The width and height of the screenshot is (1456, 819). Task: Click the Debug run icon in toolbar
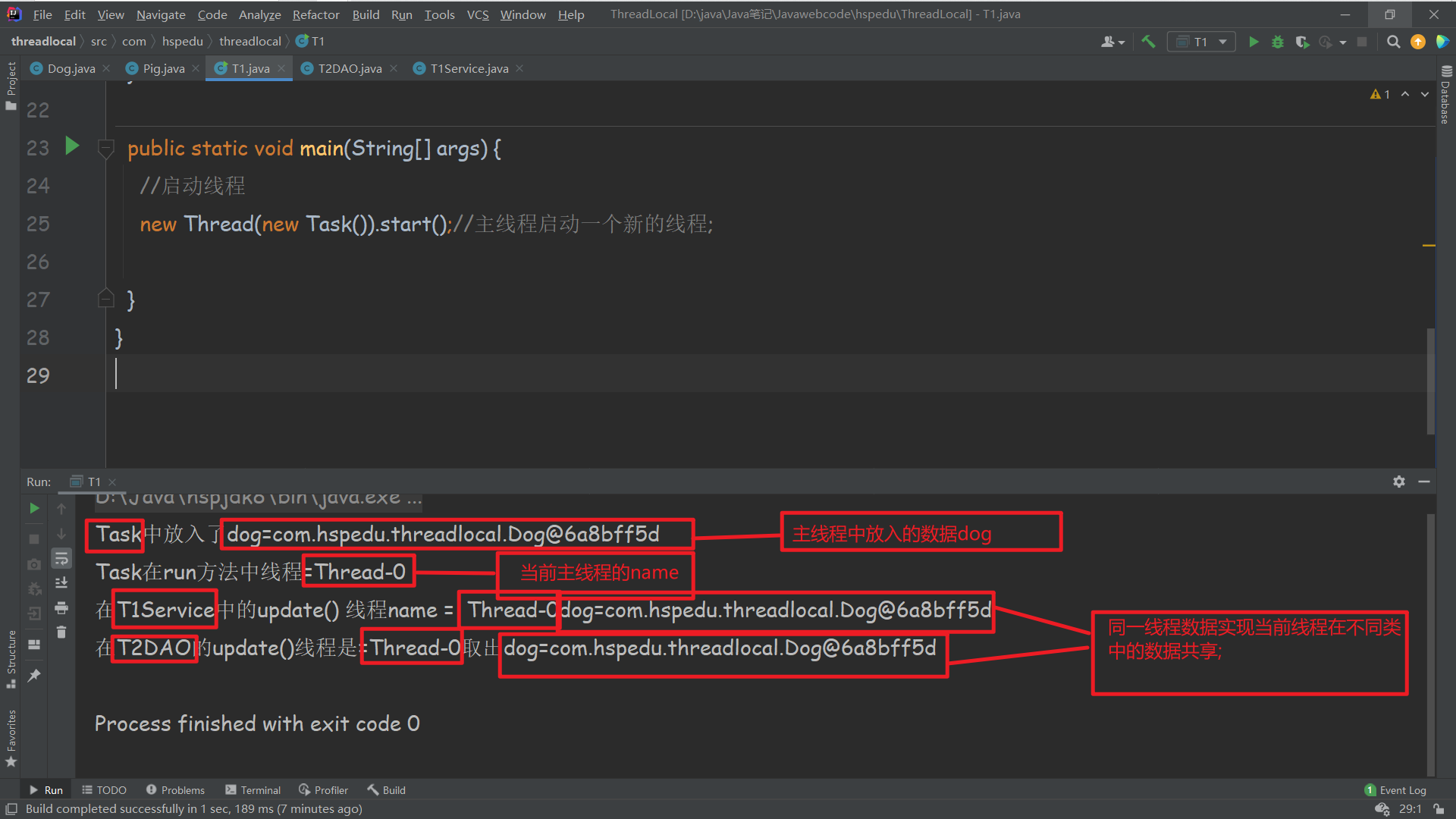1279,41
